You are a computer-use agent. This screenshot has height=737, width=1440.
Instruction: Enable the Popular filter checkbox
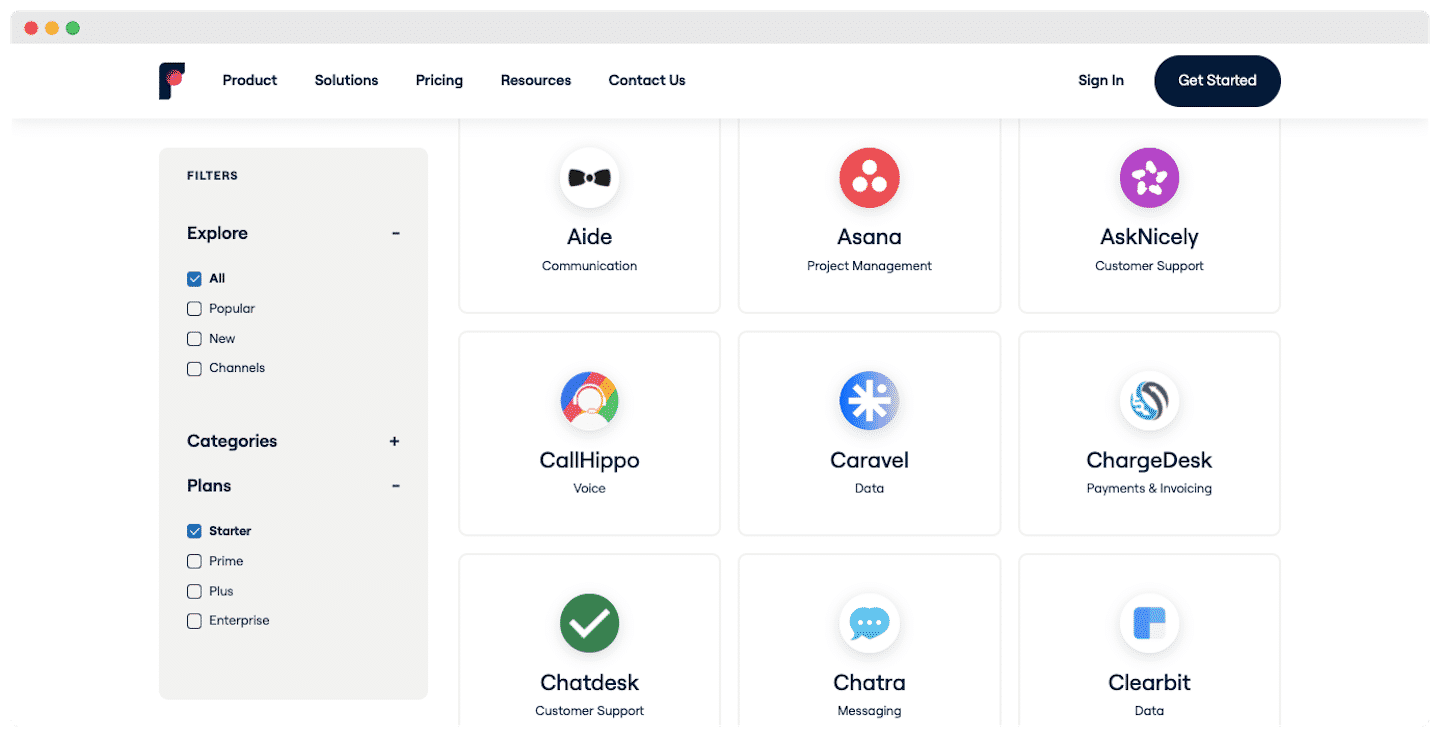(x=194, y=309)
